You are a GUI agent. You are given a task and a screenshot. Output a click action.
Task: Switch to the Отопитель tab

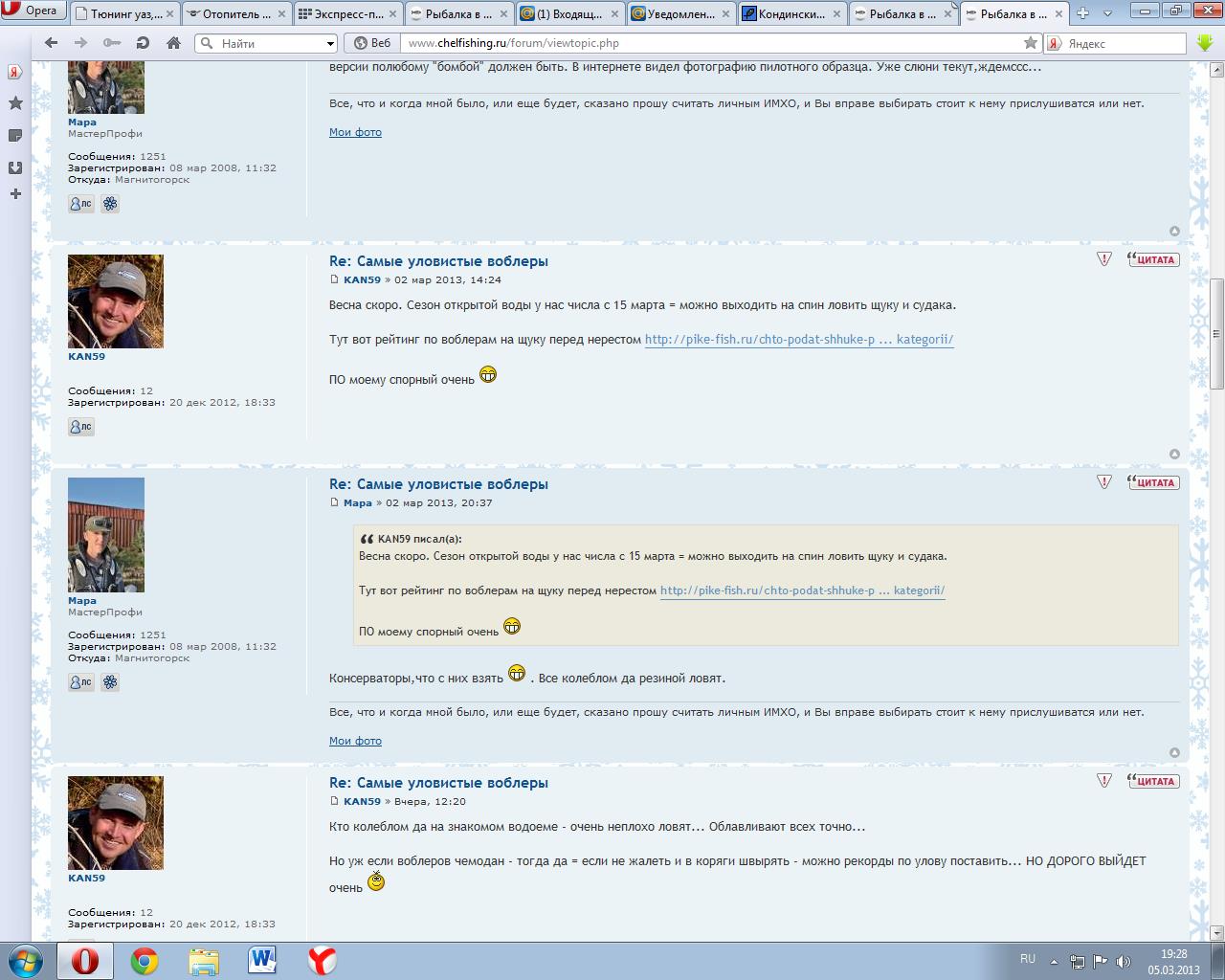[x=235, y=13]
